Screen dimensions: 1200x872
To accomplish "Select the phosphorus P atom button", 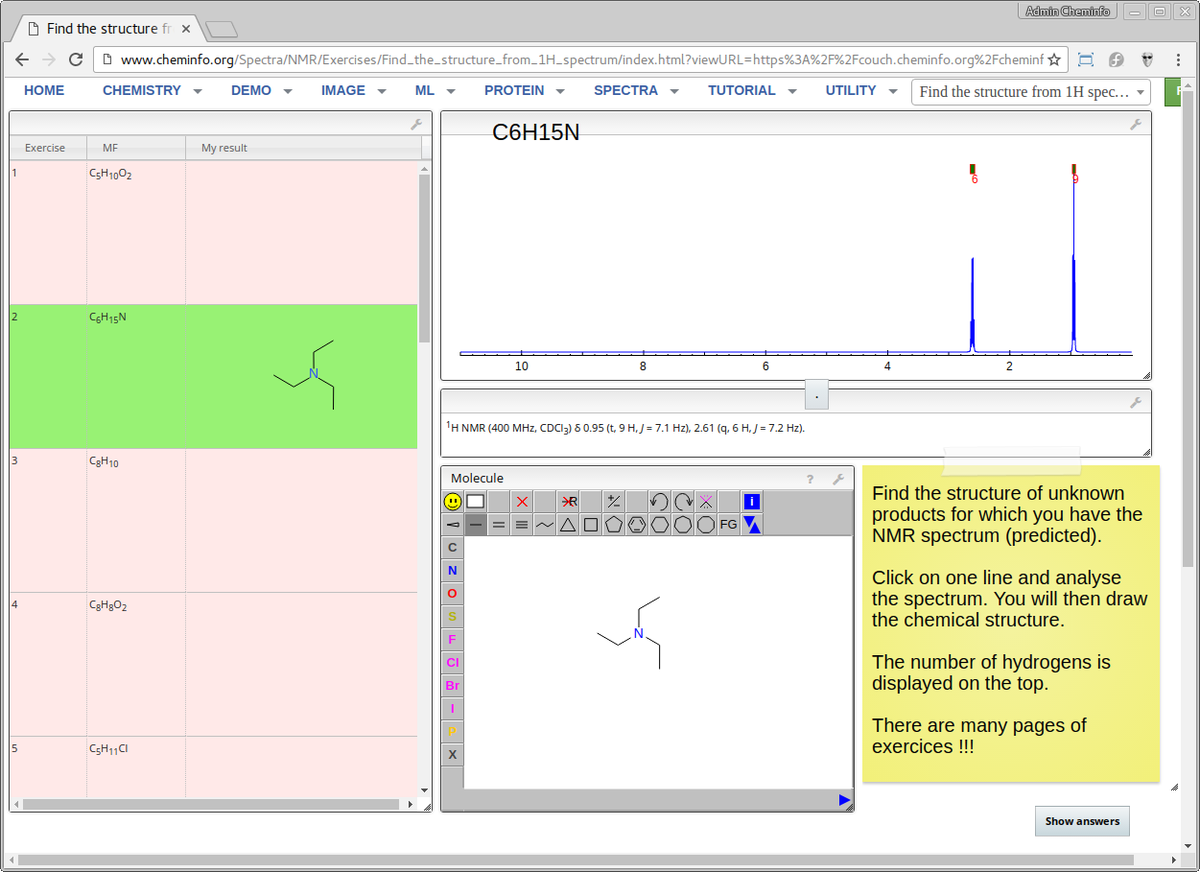I will [453, 731].
